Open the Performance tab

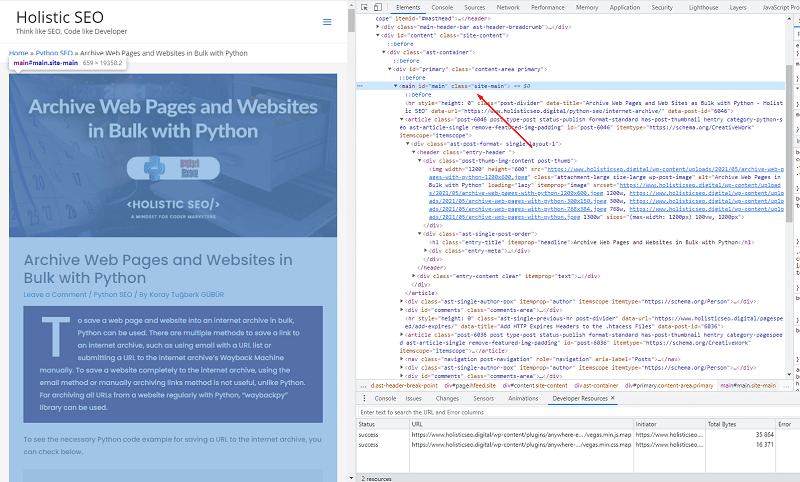coord(547,7)
